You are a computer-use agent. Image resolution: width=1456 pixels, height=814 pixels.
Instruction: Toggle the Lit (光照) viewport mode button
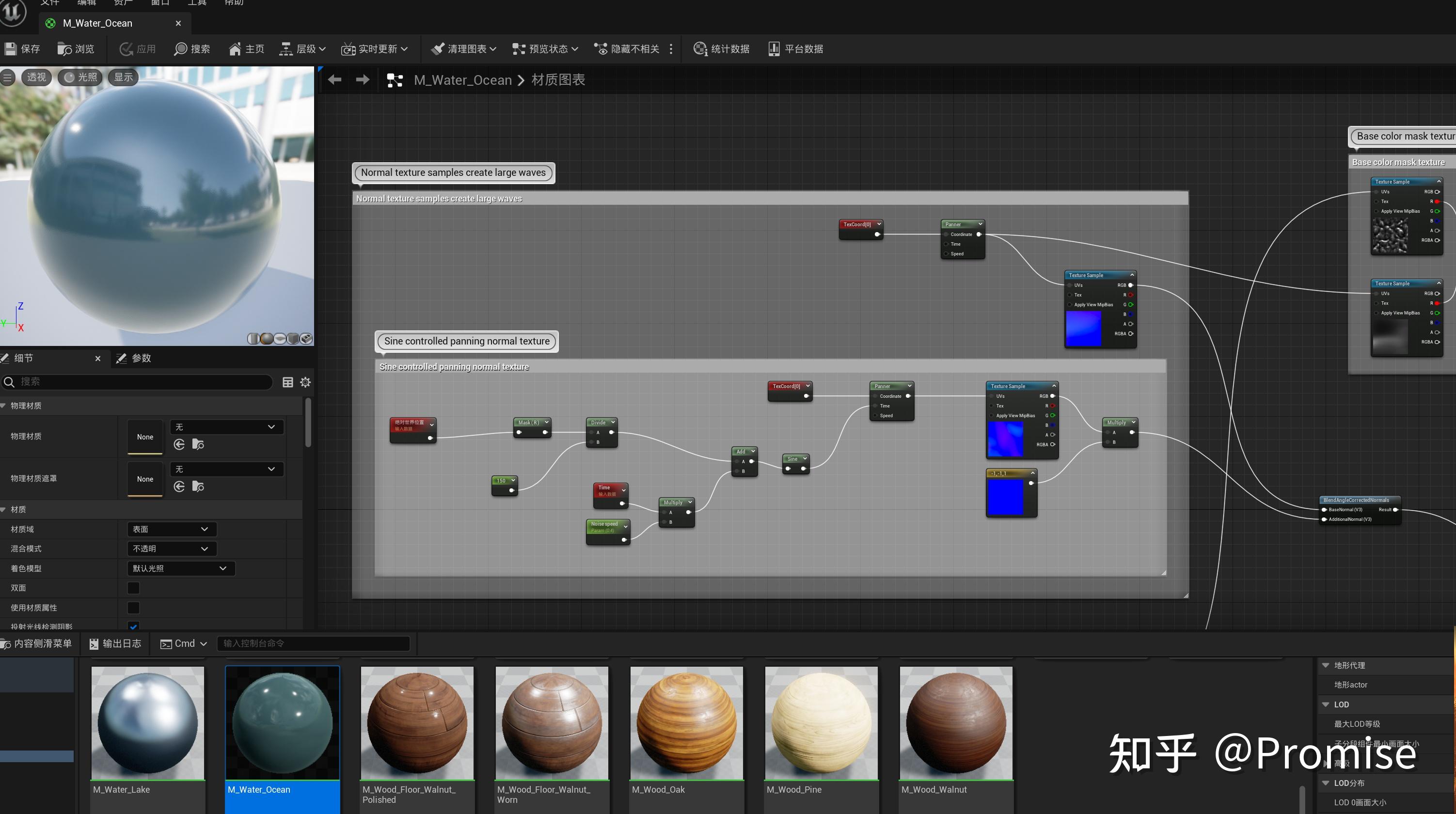(80, 78)
